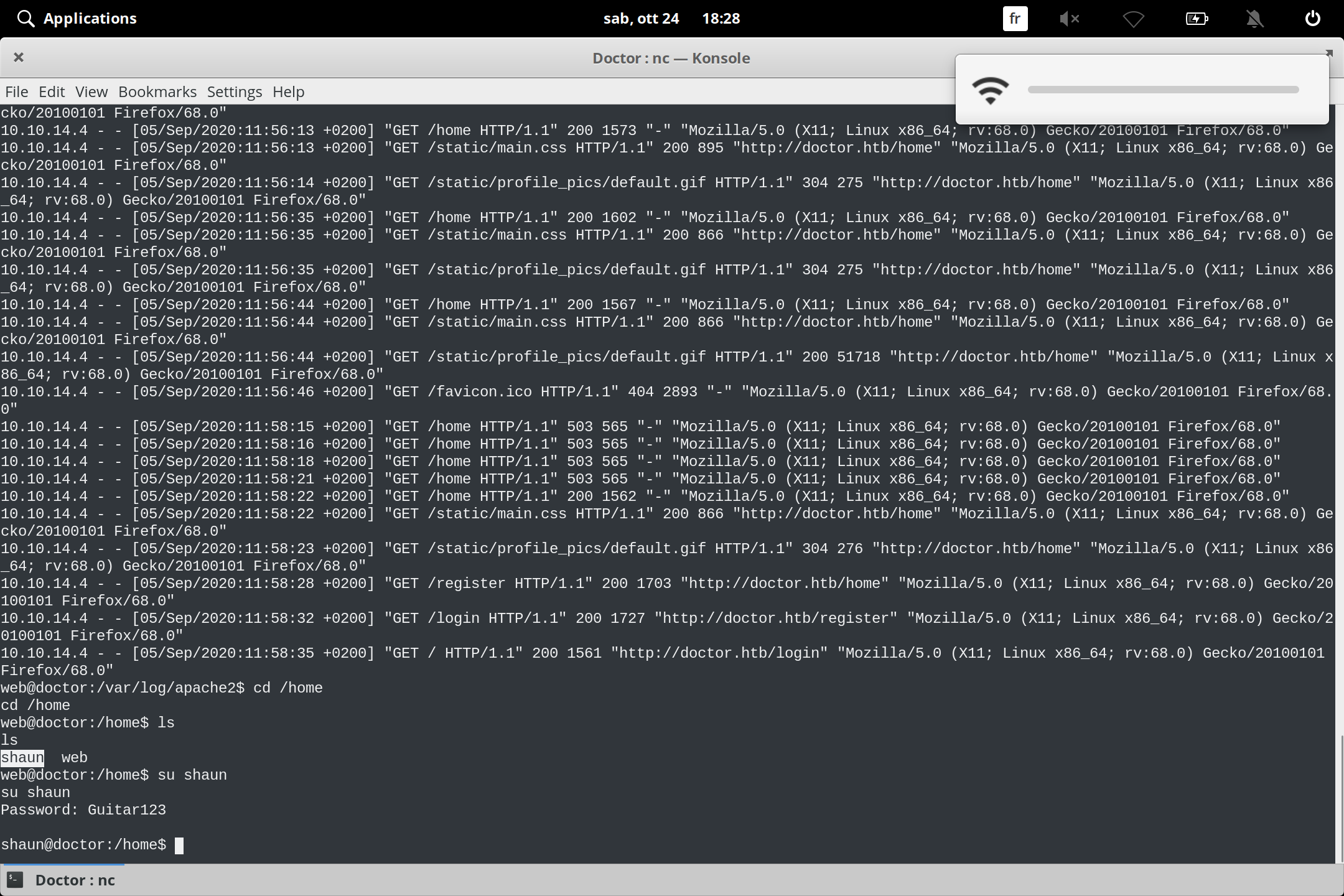
Task: Open the Bookmarks menu
Action: (x=157, y=91)
